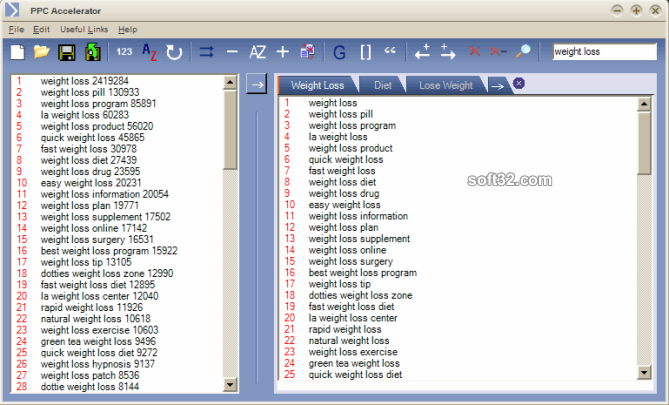Switch to the Weight Loss tab
This screenshot has width=669, height=405.
(317, 85)
